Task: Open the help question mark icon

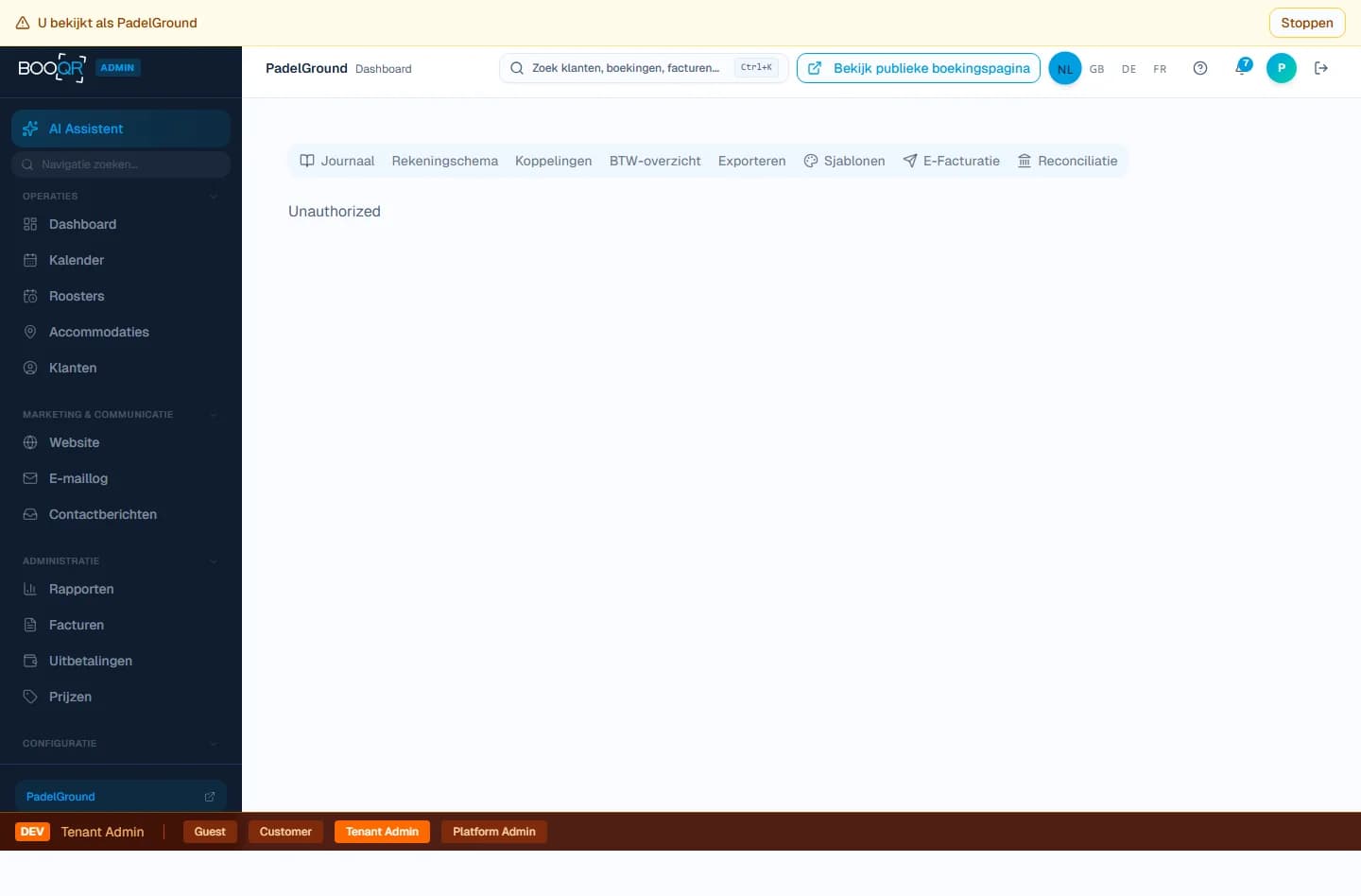Action: 1200,68
